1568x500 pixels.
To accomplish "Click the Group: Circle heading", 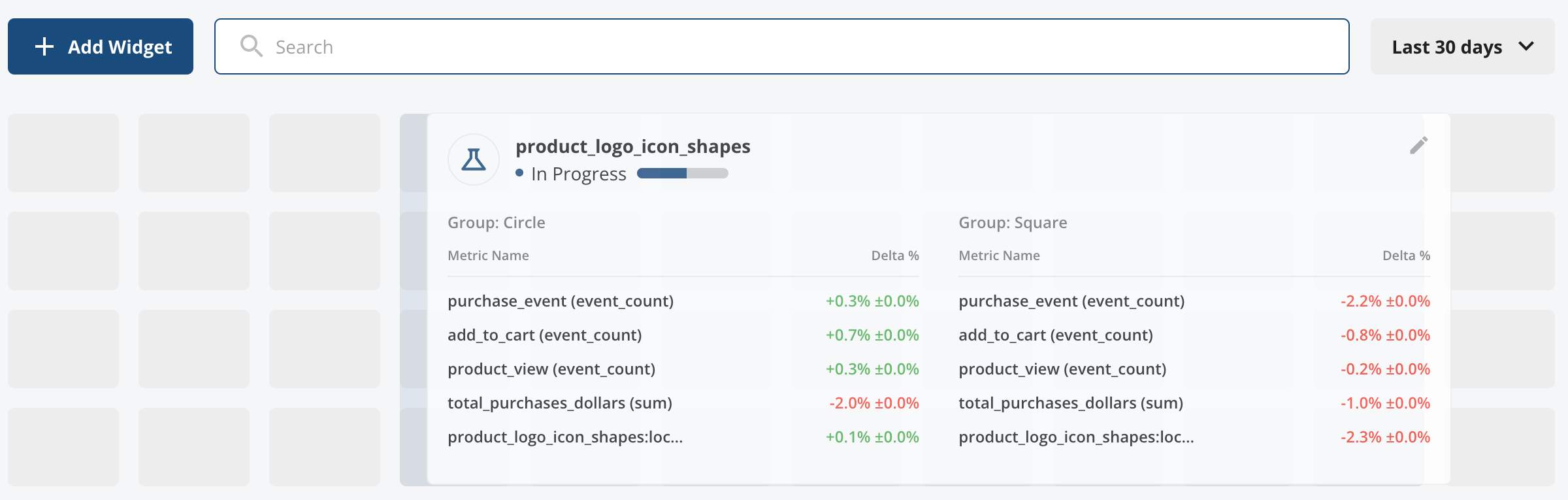I will pyautogui.click(x=497, y=222).
